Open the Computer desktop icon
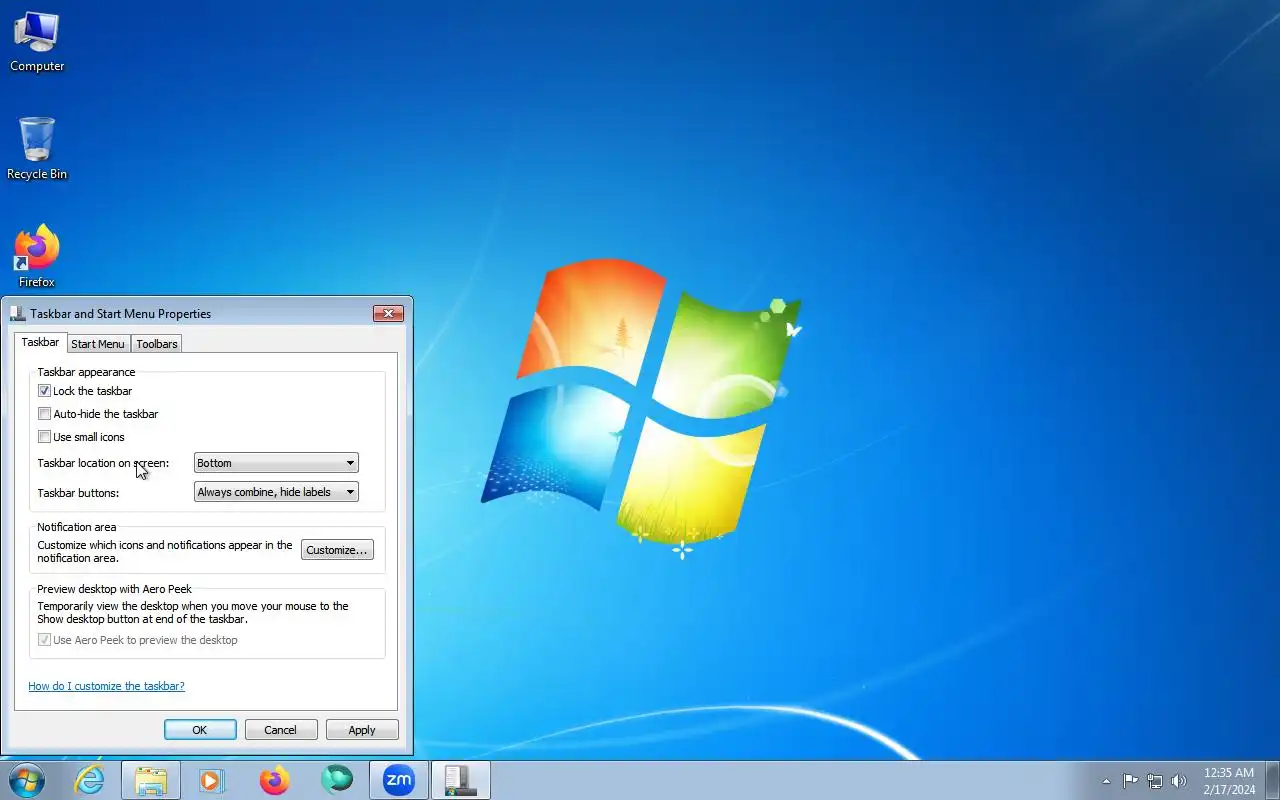This screenshot has height=800, width=1280. [x=37, y=42]
